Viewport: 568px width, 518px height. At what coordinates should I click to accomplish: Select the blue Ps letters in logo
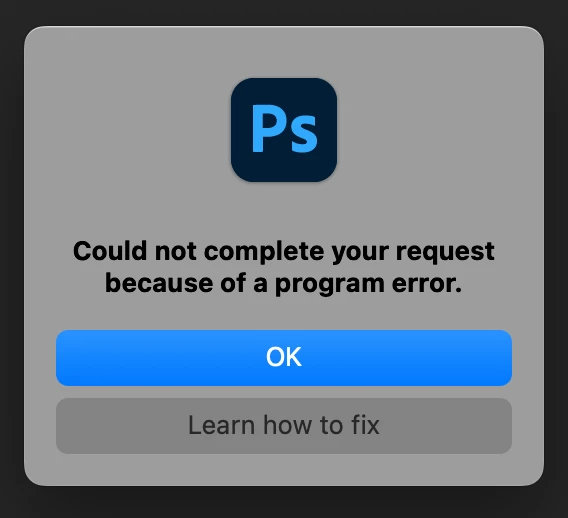pos(285,129)
